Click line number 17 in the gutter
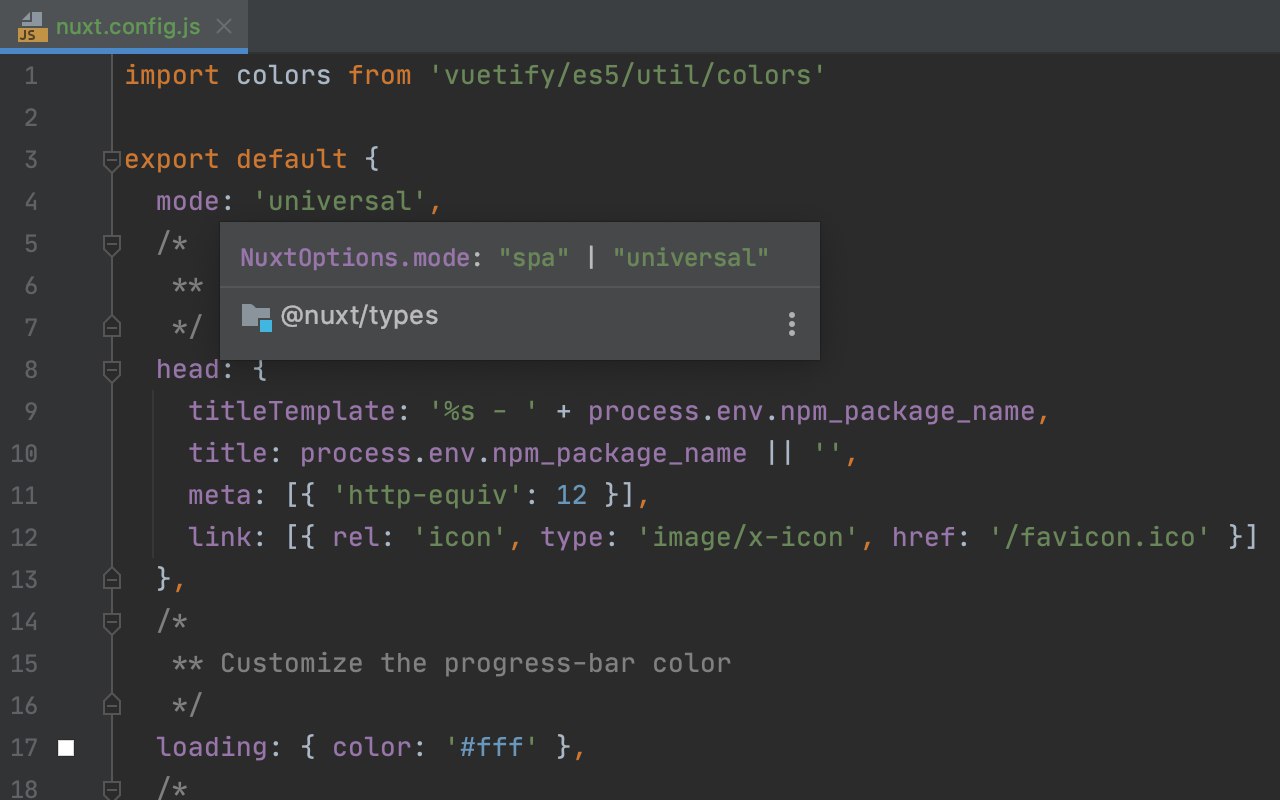Viewport: 1280px width, 800px height. (23, 748)
